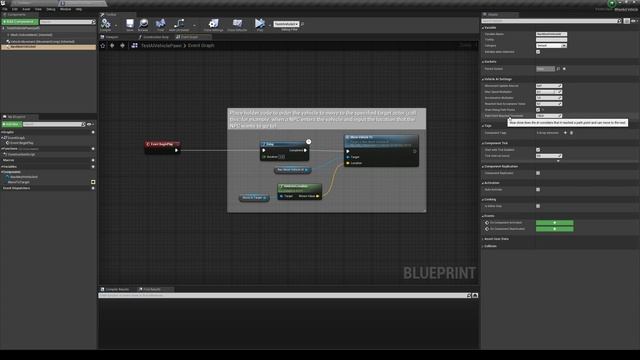Click the green Add Component button

click(x=20, y=22)
